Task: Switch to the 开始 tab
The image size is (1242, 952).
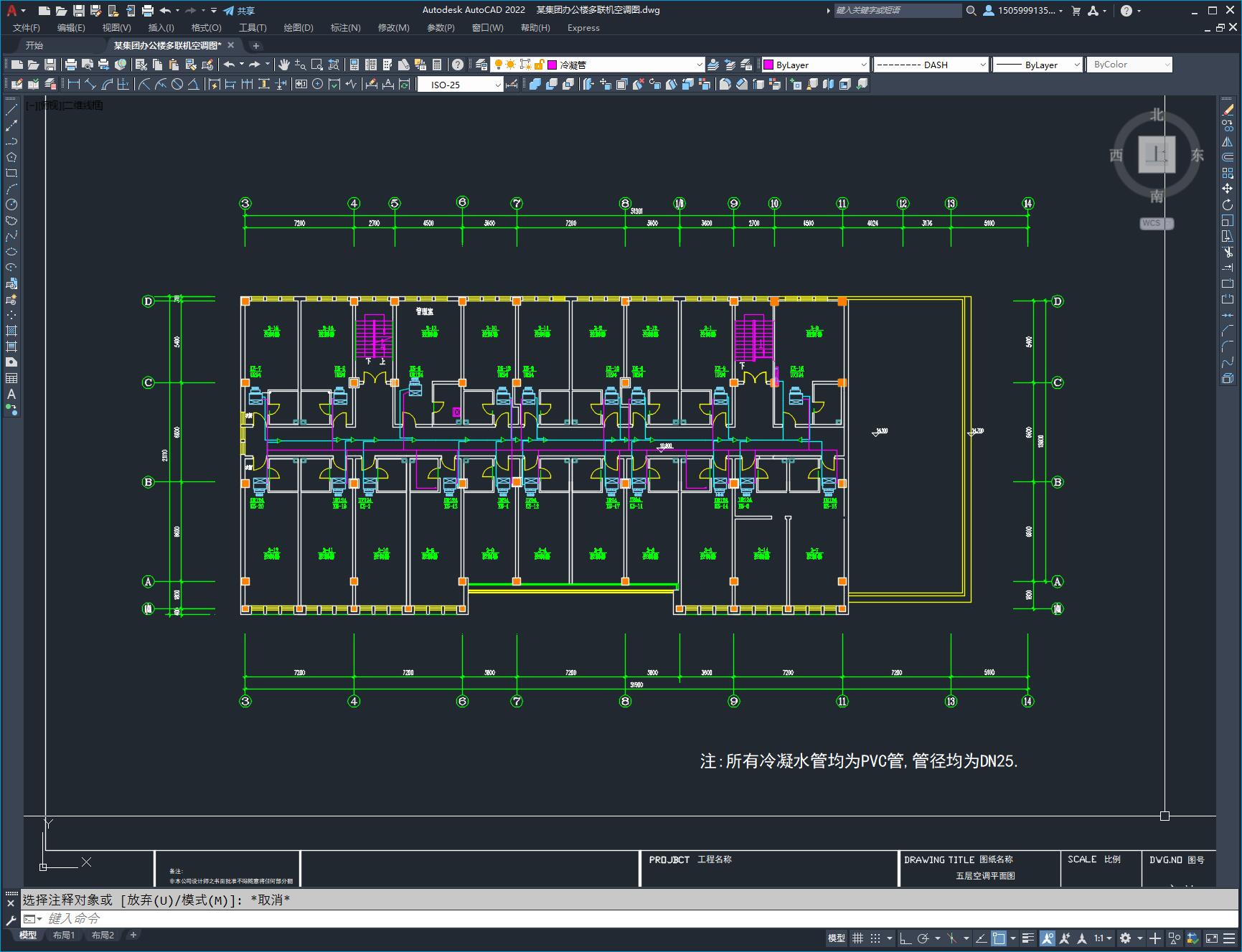Action: tap(34, 45)
